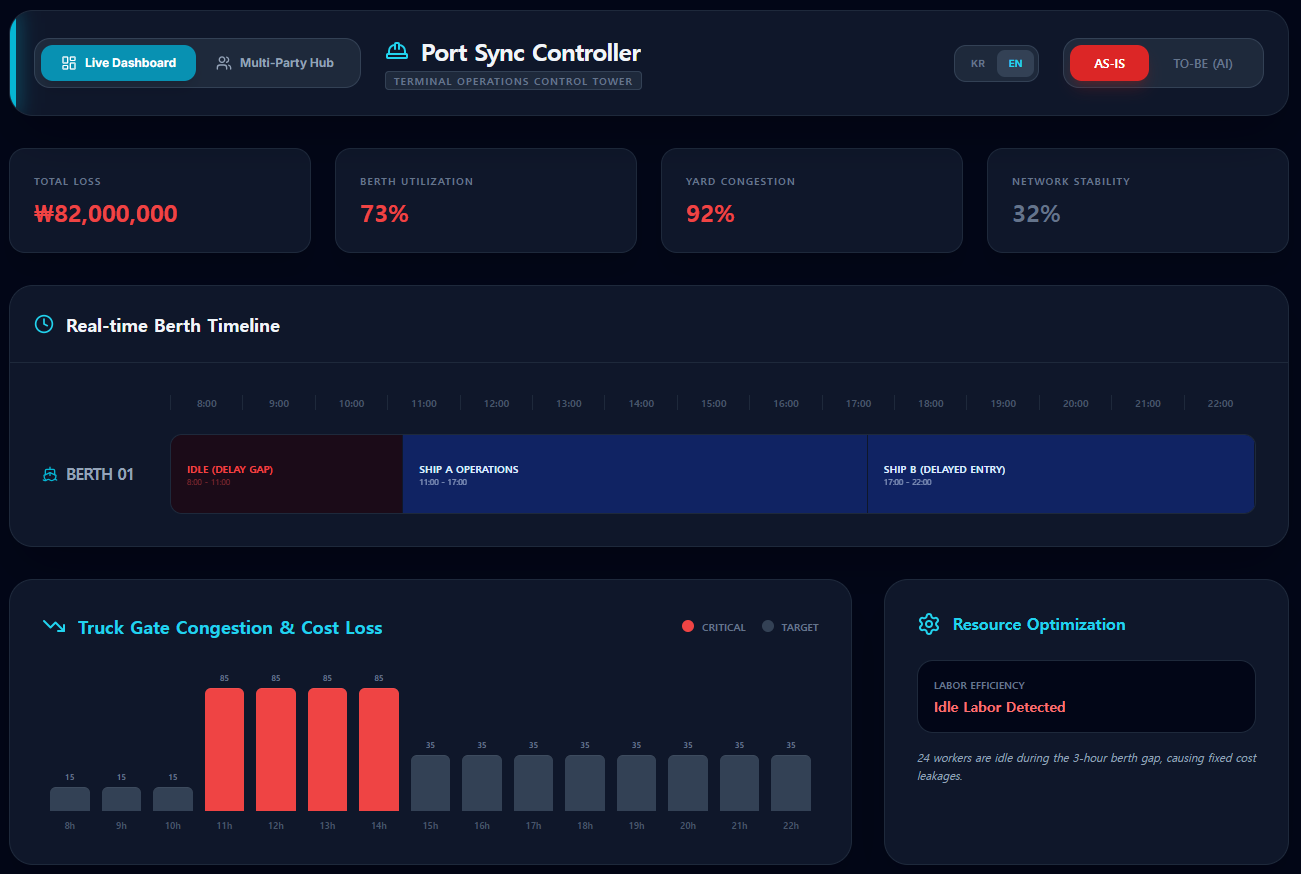Click the clock icon beside Real-time Berth Timeline
Image resolution: width=1301 pixels, height=874 pixels.
tap(43, 324)
